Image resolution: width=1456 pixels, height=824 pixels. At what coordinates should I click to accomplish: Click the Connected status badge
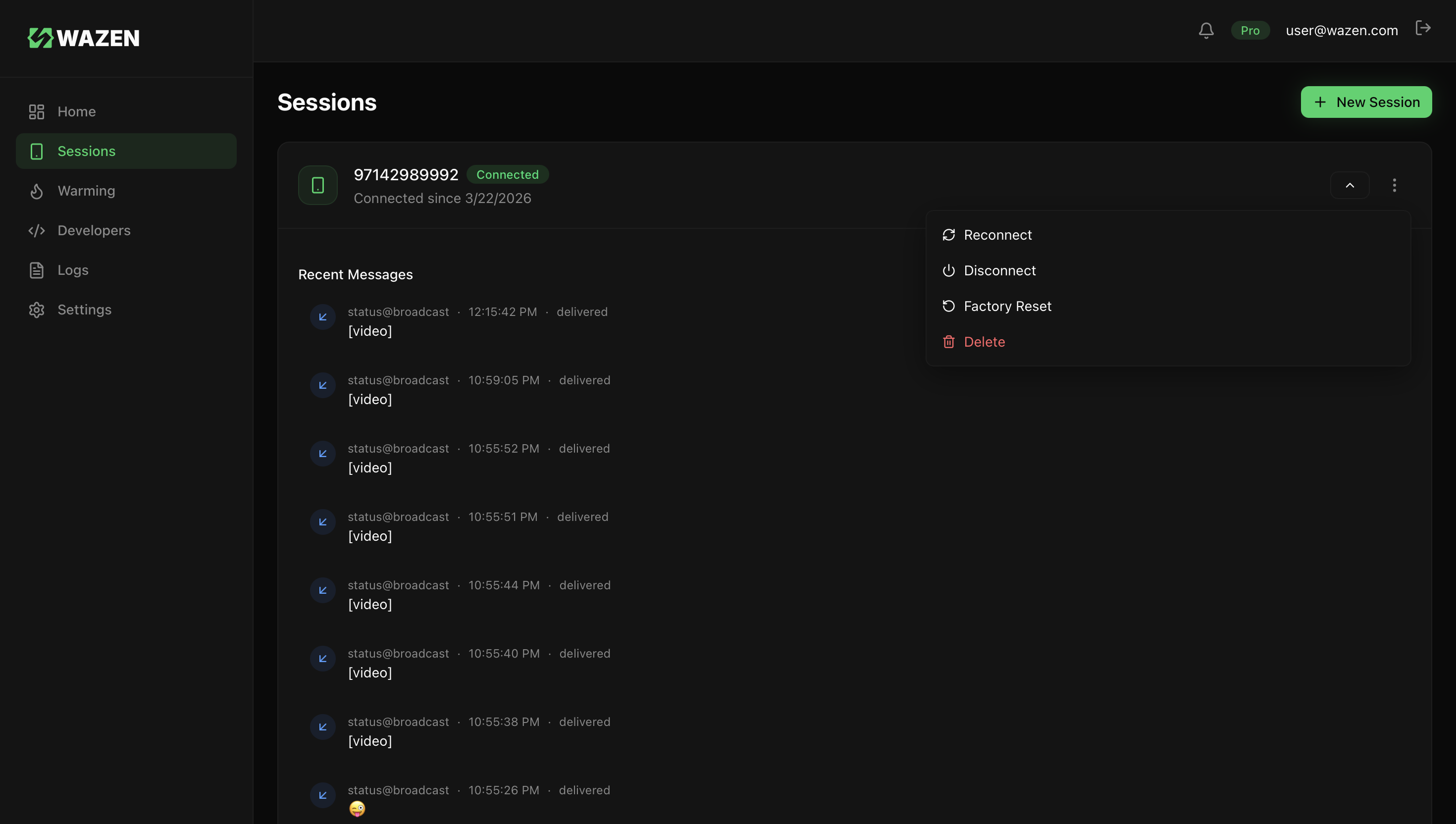[x=508, y=174]
